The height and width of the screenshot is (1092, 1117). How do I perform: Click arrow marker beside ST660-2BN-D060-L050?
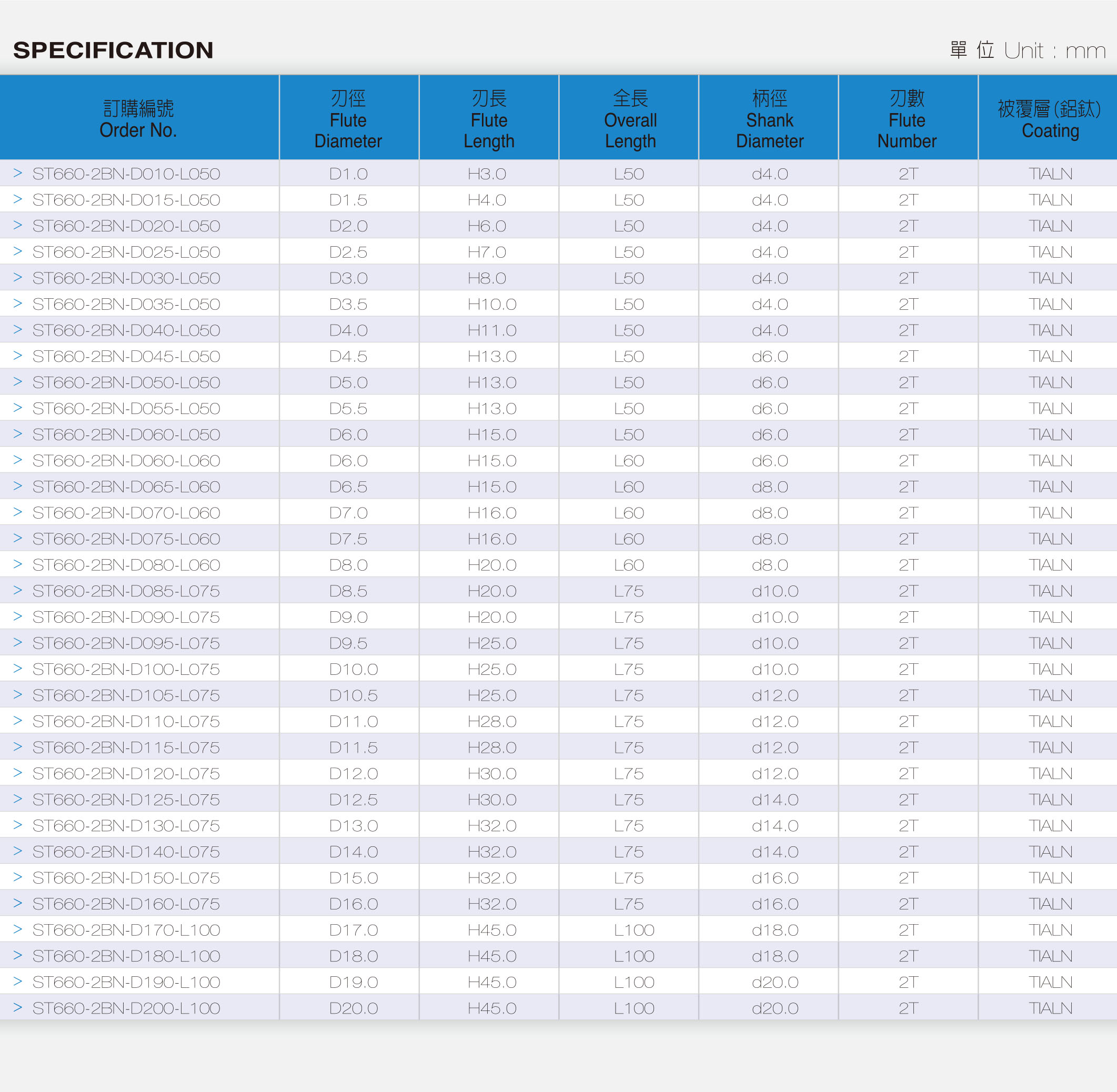pyautogui.click(x=18, y=433)
